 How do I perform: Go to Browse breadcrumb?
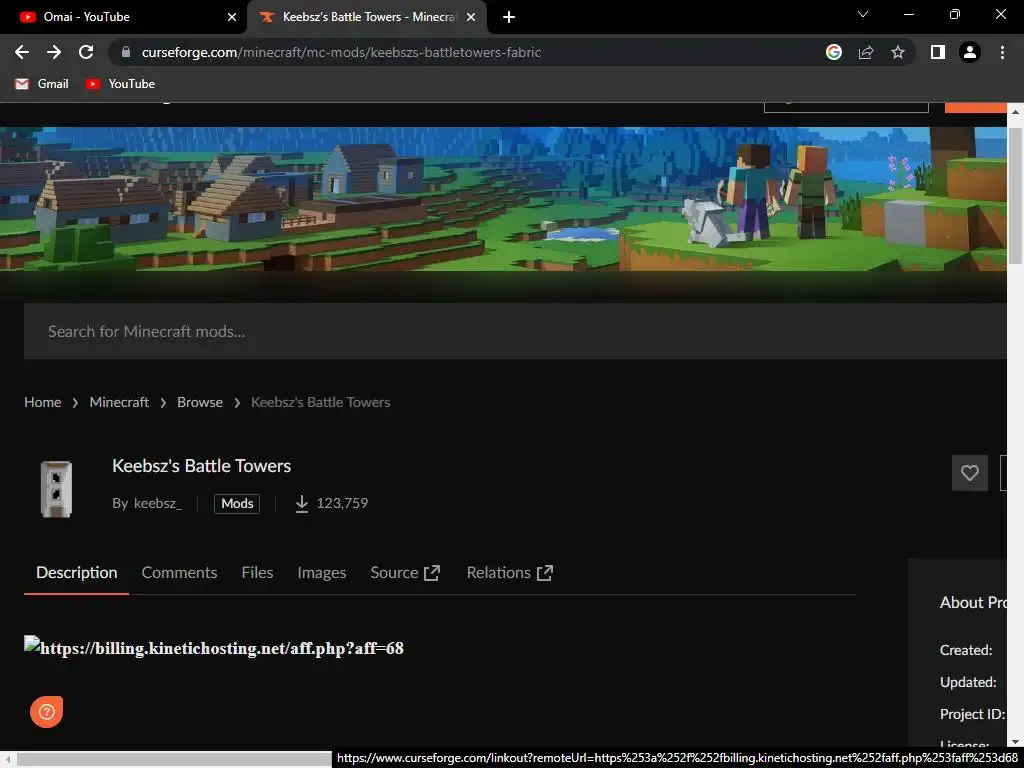click(x=200, y=402)
